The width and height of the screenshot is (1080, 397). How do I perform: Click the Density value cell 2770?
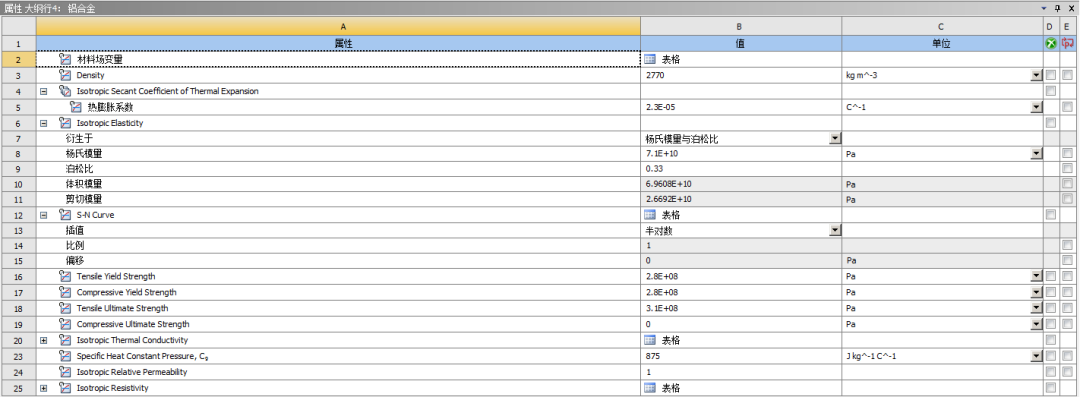click(740, 75)
